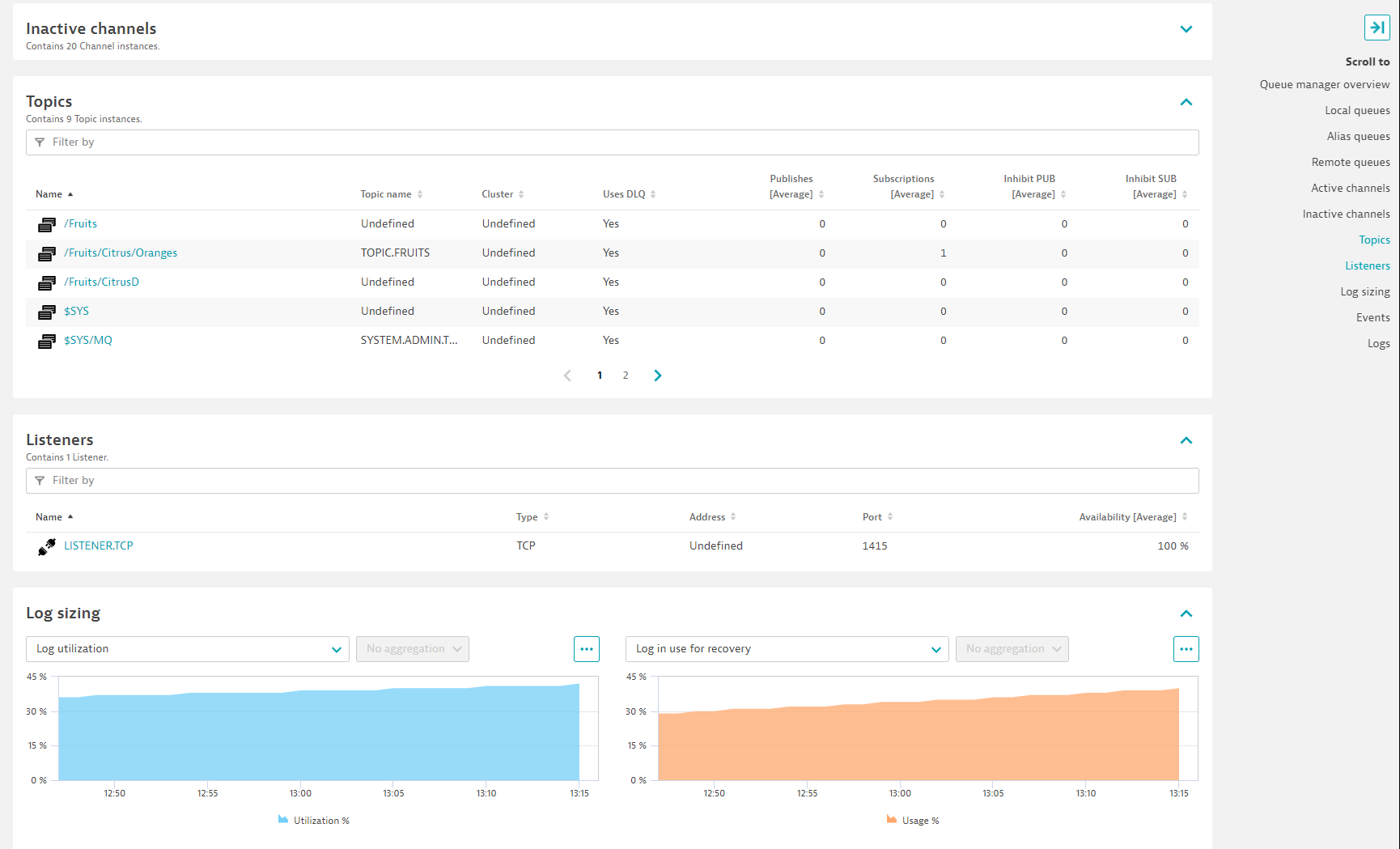1400x849 pixels.
Task: Collapse the Topics section
Action: [x=1186, y=102]
